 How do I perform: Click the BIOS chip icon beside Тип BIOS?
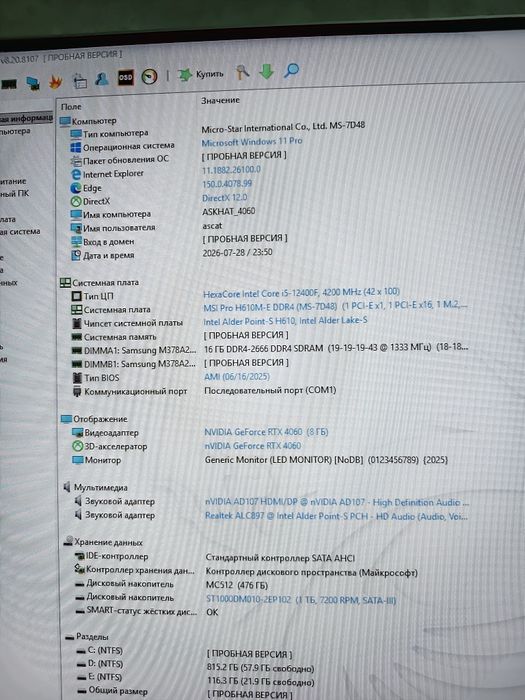coord(77,378)
